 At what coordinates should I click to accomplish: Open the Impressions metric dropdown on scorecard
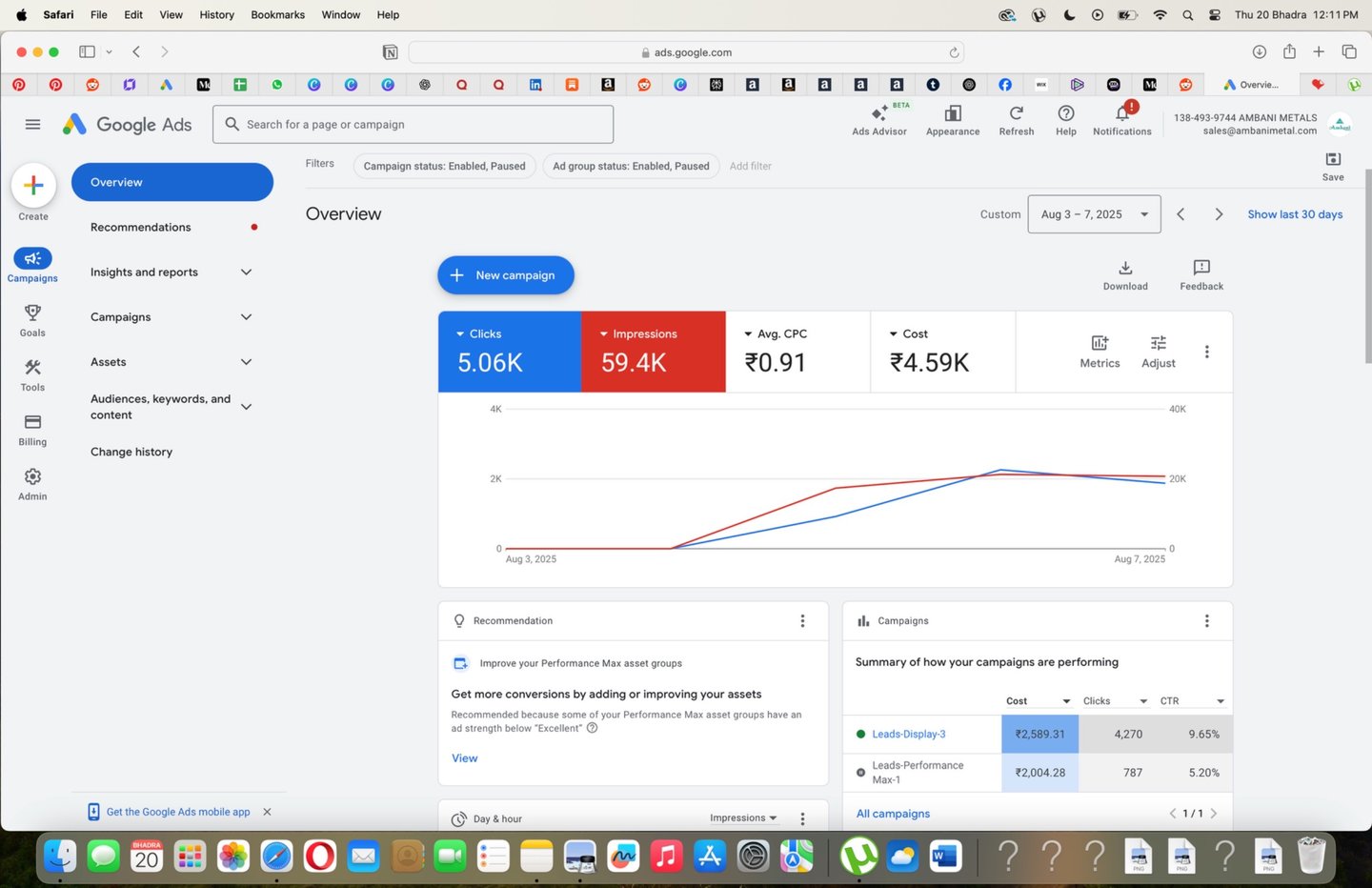[637, 333]
